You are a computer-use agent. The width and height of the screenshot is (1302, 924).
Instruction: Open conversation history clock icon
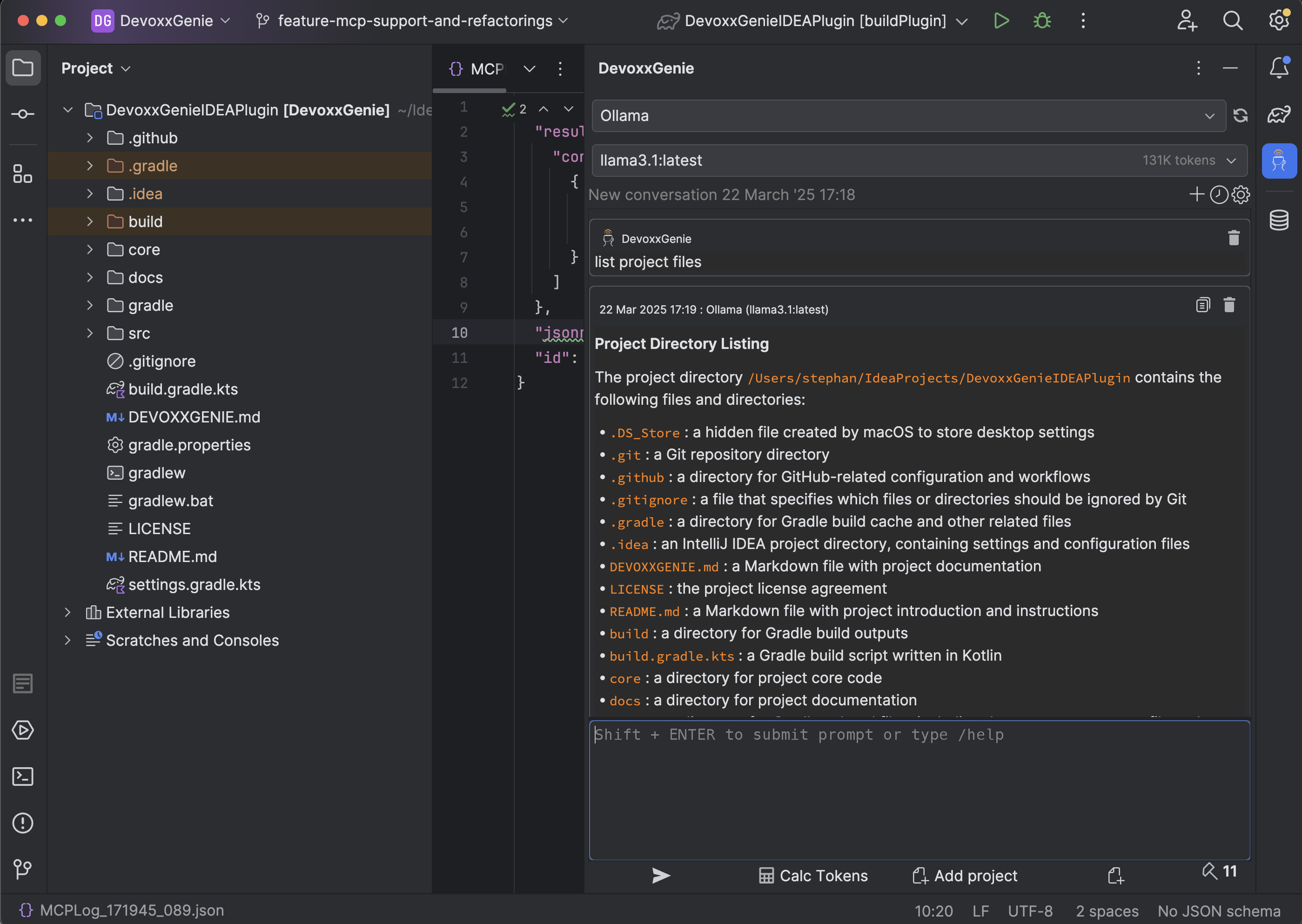[x=1218, y=194]
